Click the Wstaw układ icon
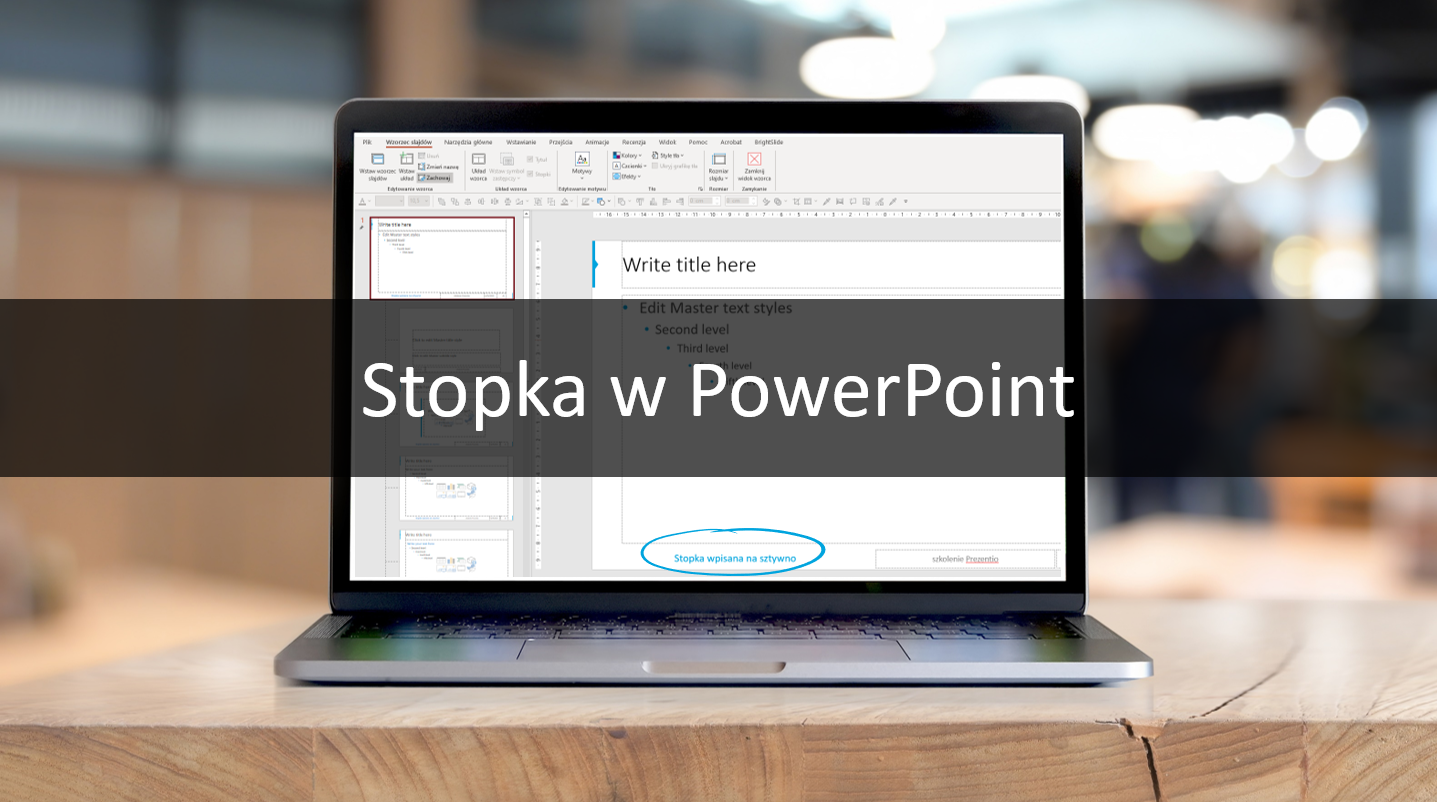This screenshot has width=1437, height=802. (x=407, y=166)
